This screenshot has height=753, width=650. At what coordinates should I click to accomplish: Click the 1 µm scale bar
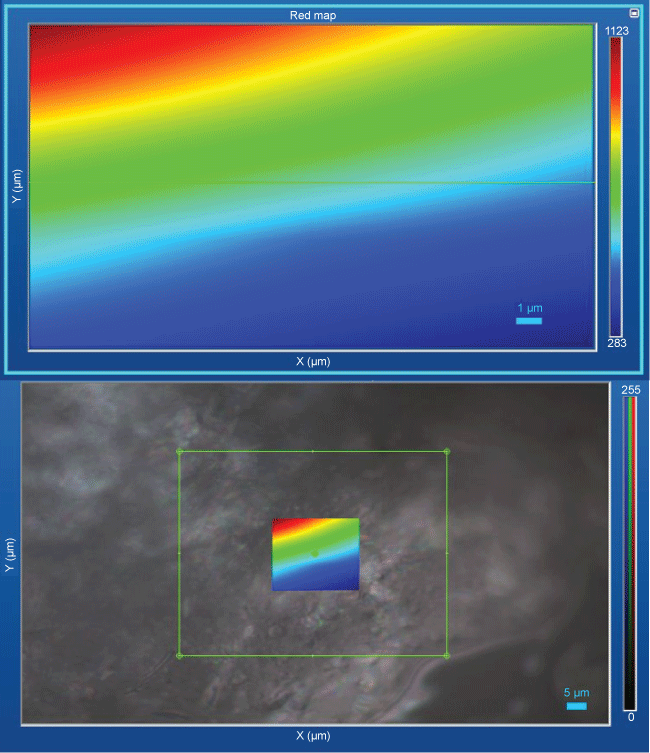click(x=529, y=321)
